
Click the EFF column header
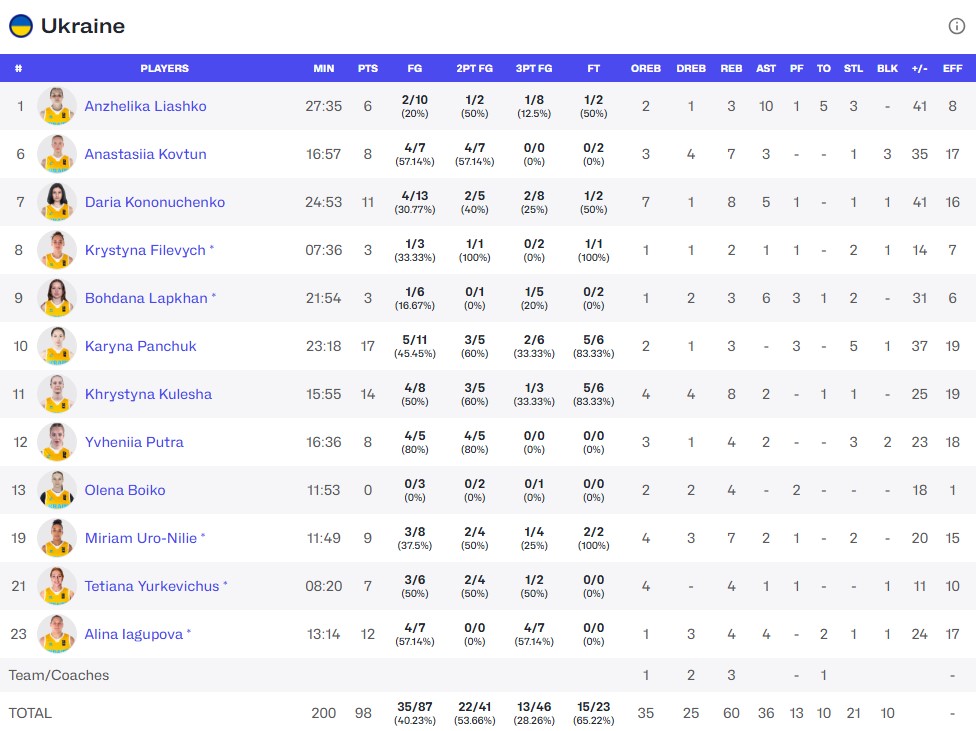(x=952, y=69)
